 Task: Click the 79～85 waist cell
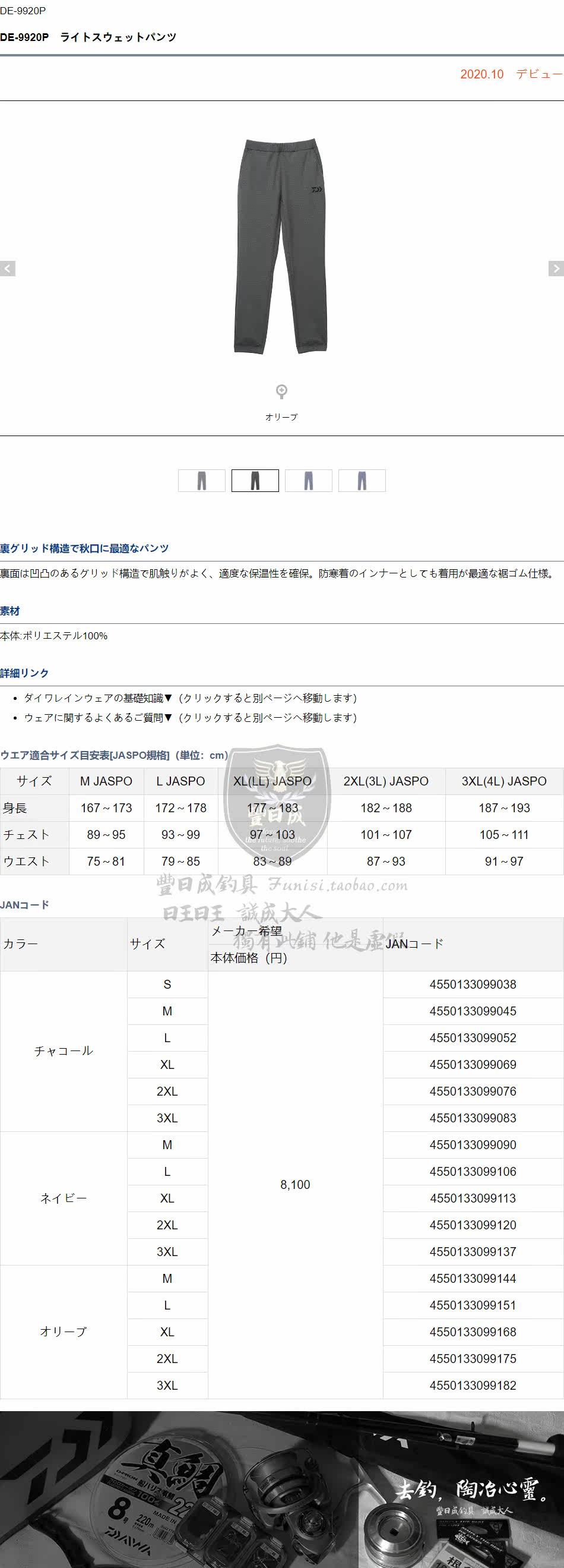[x=180, y=862]
